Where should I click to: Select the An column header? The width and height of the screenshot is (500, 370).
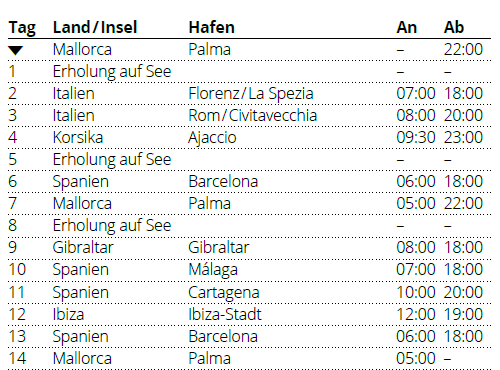tap(407, 27)
